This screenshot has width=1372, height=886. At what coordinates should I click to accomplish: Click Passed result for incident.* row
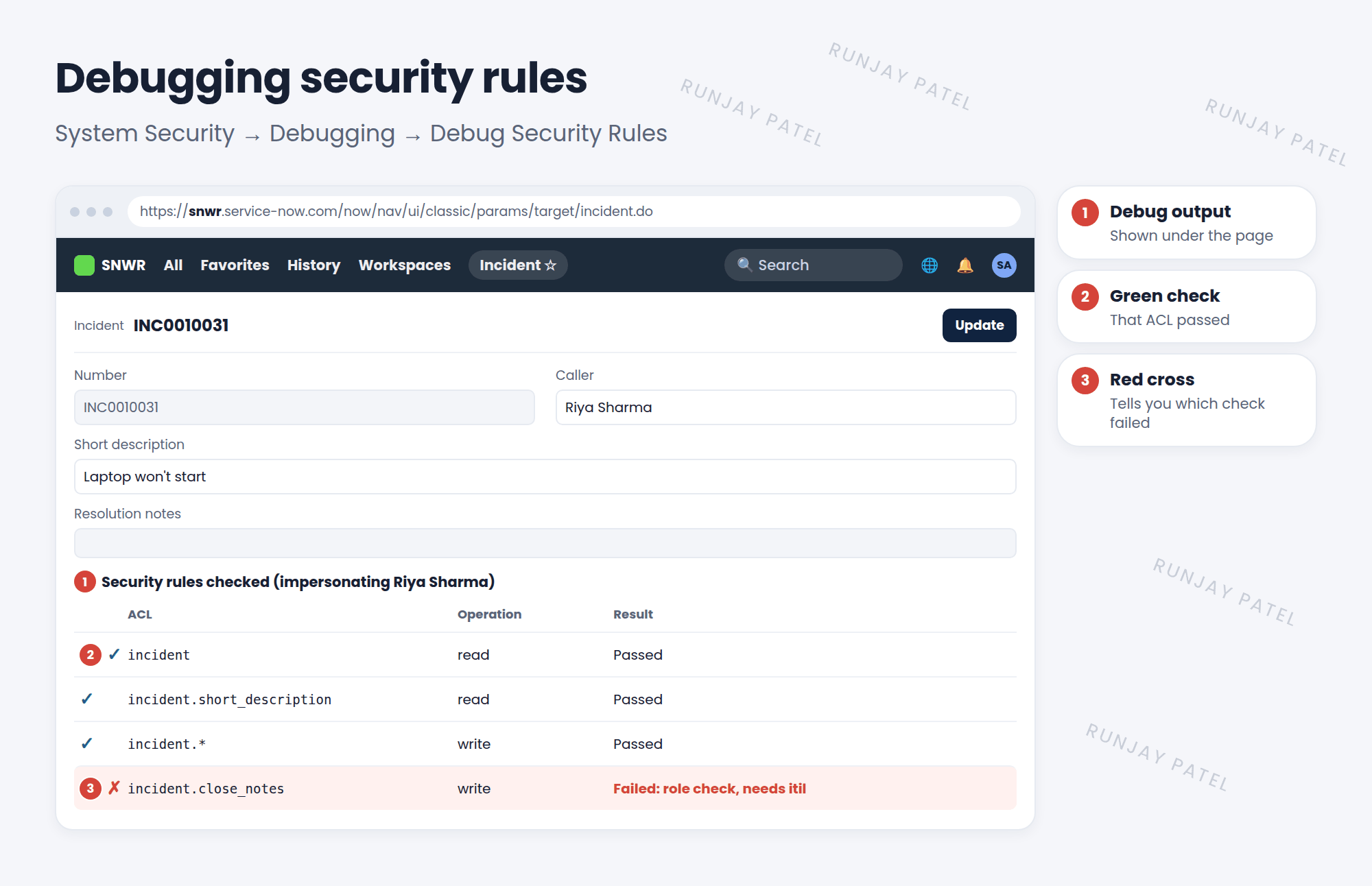[x=638, y=744]
